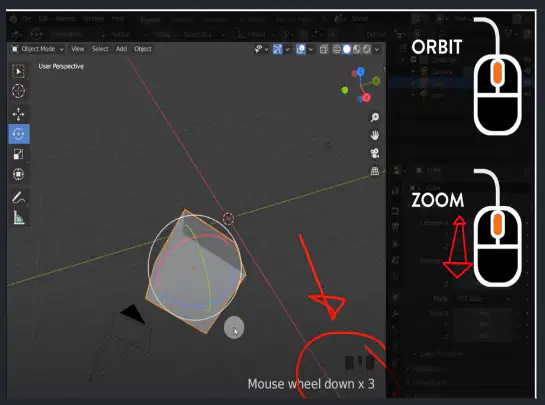Open the overlays dropdown arrow
Screen dimensions: 545x405
(x=311, y=49)
